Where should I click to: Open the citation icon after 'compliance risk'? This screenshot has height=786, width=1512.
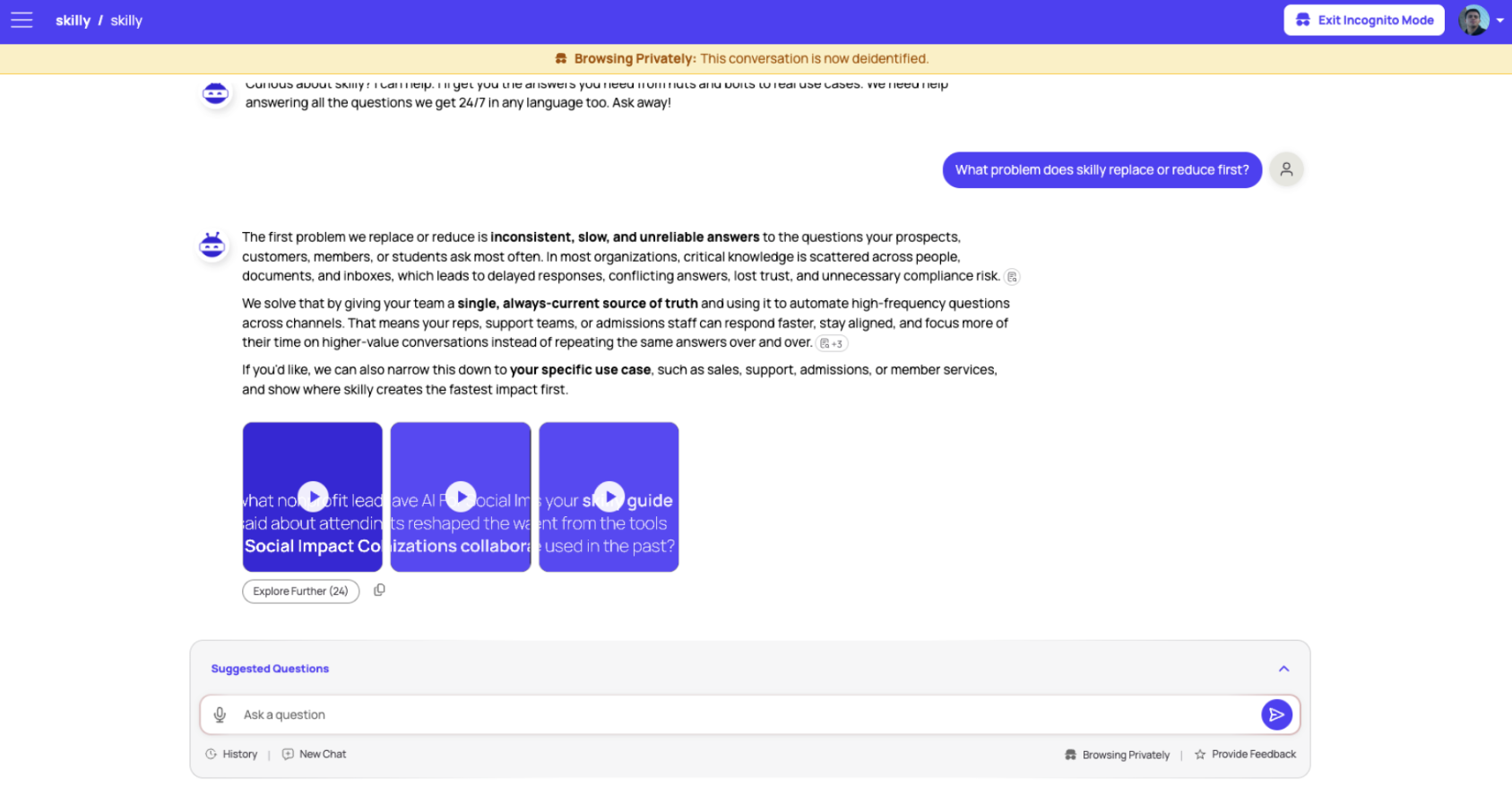(1012, 277)
